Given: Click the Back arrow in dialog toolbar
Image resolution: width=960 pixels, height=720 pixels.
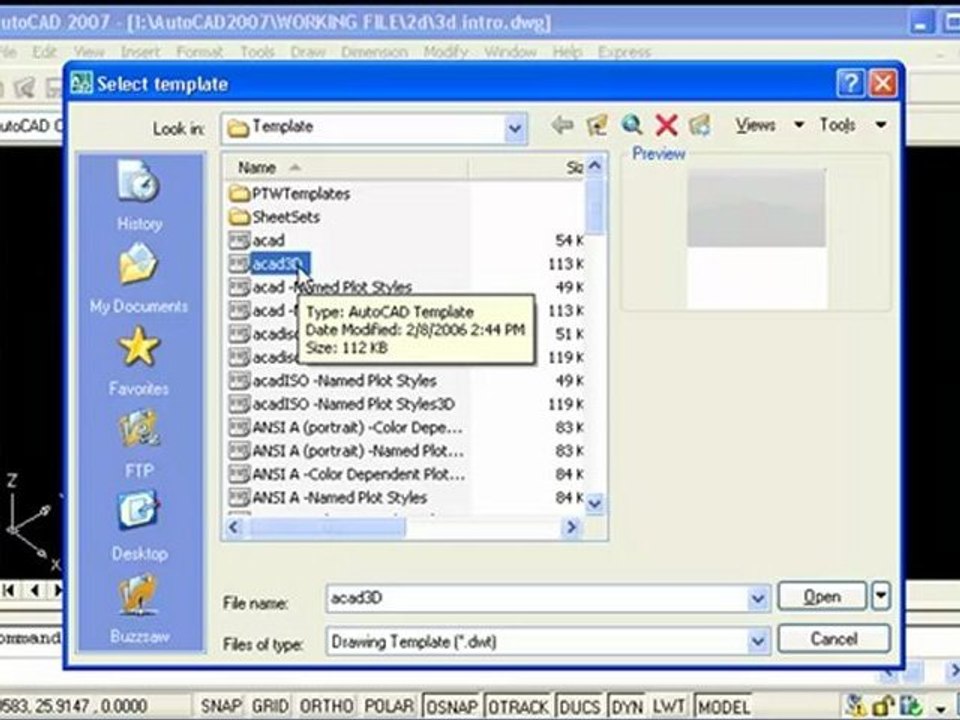Looking at the screenshot, I should click(x=562, y=126).
